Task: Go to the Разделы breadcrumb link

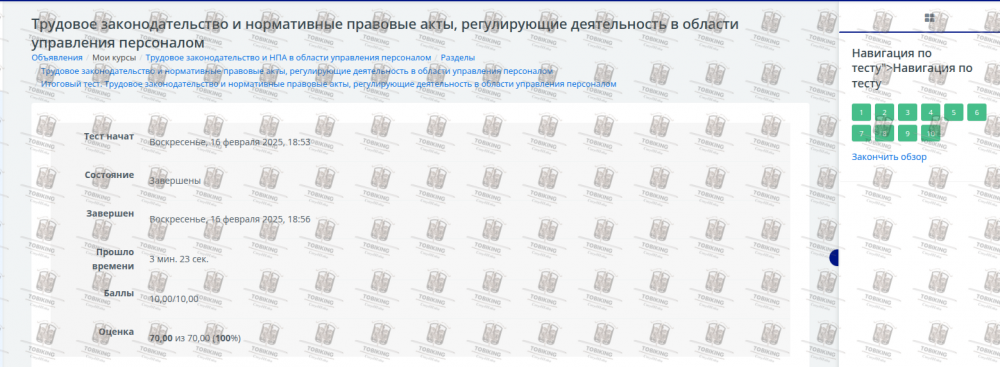Action: 458,57
